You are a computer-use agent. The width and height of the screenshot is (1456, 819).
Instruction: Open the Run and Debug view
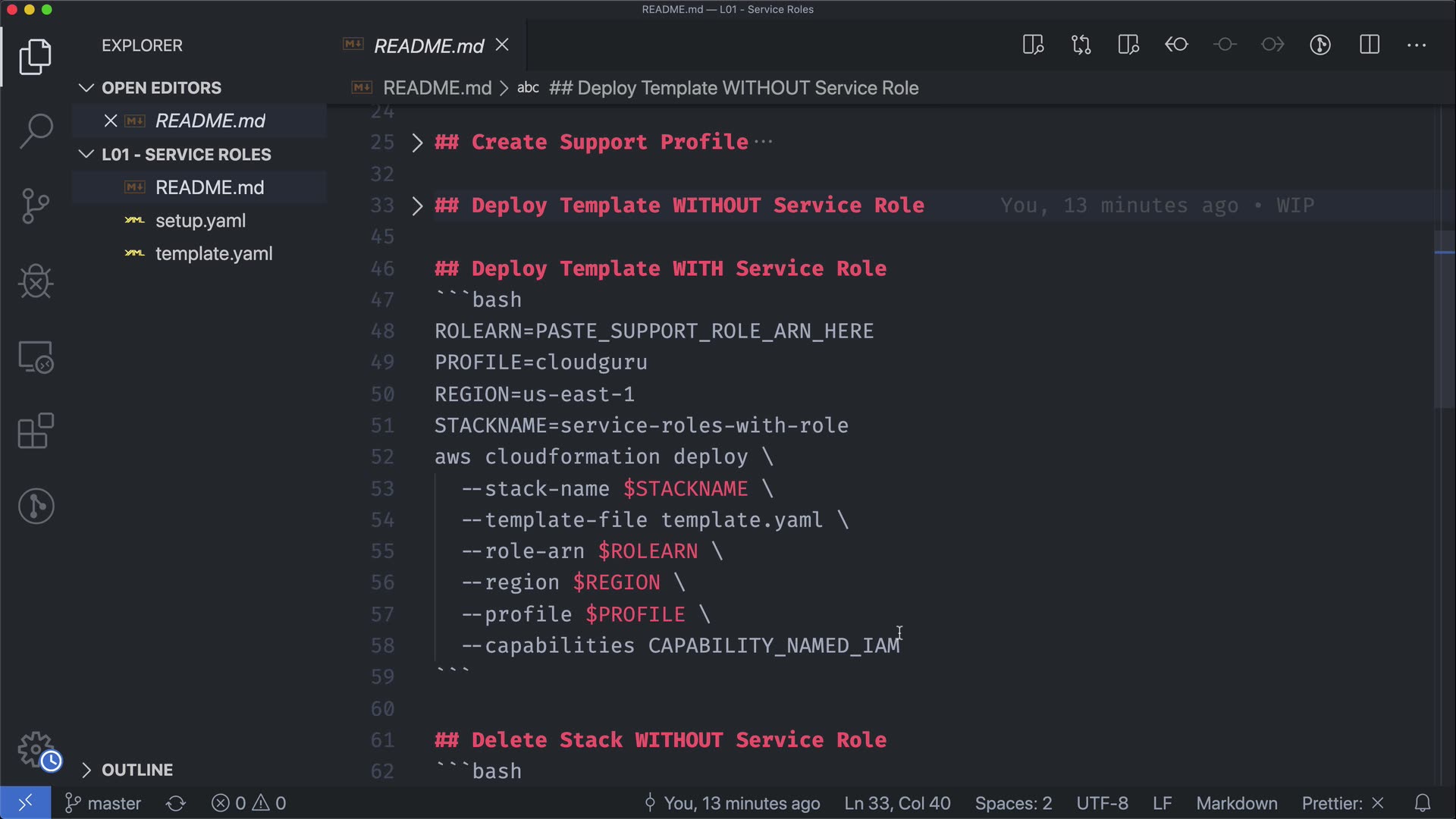36,281
